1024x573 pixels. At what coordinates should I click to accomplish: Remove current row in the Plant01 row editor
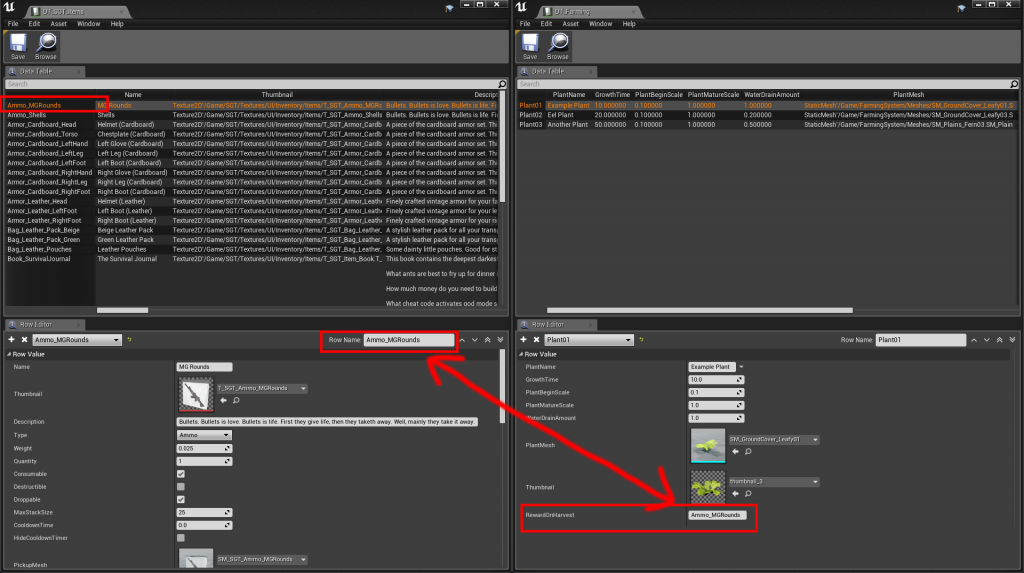tap(535, 340)
